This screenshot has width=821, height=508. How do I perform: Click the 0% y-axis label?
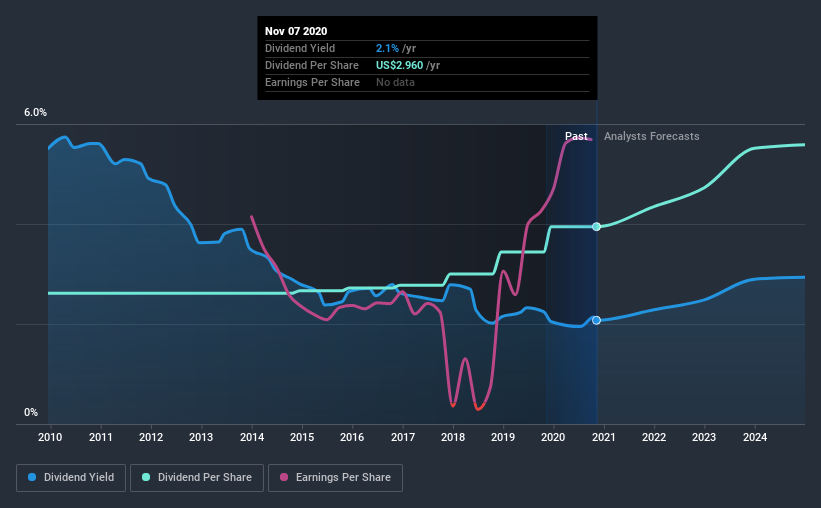[31, 413]
